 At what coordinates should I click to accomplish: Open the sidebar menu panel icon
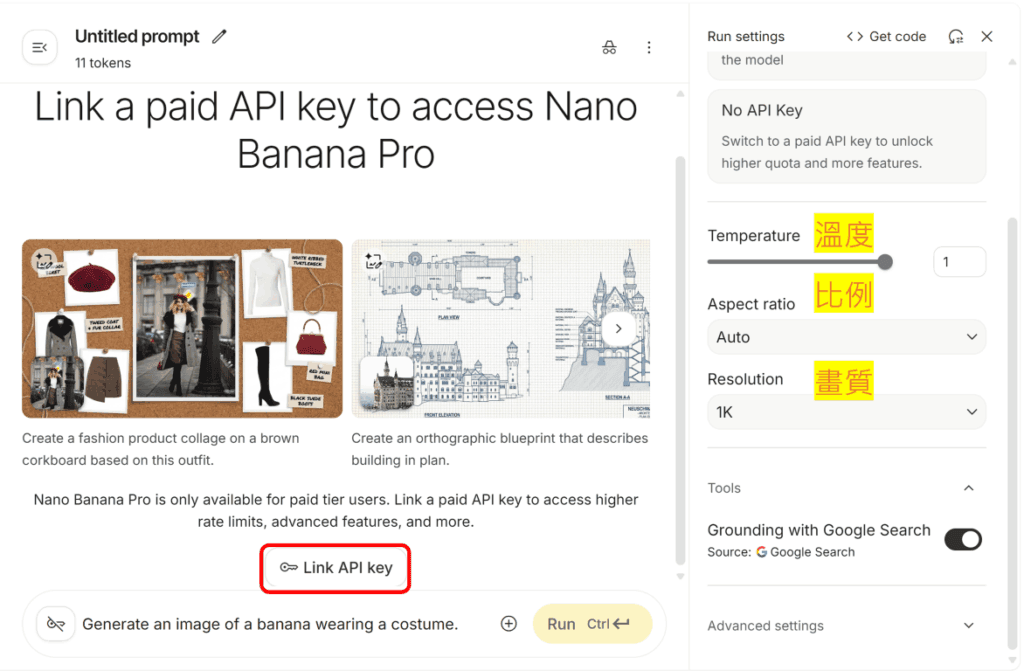click(40, 48)
